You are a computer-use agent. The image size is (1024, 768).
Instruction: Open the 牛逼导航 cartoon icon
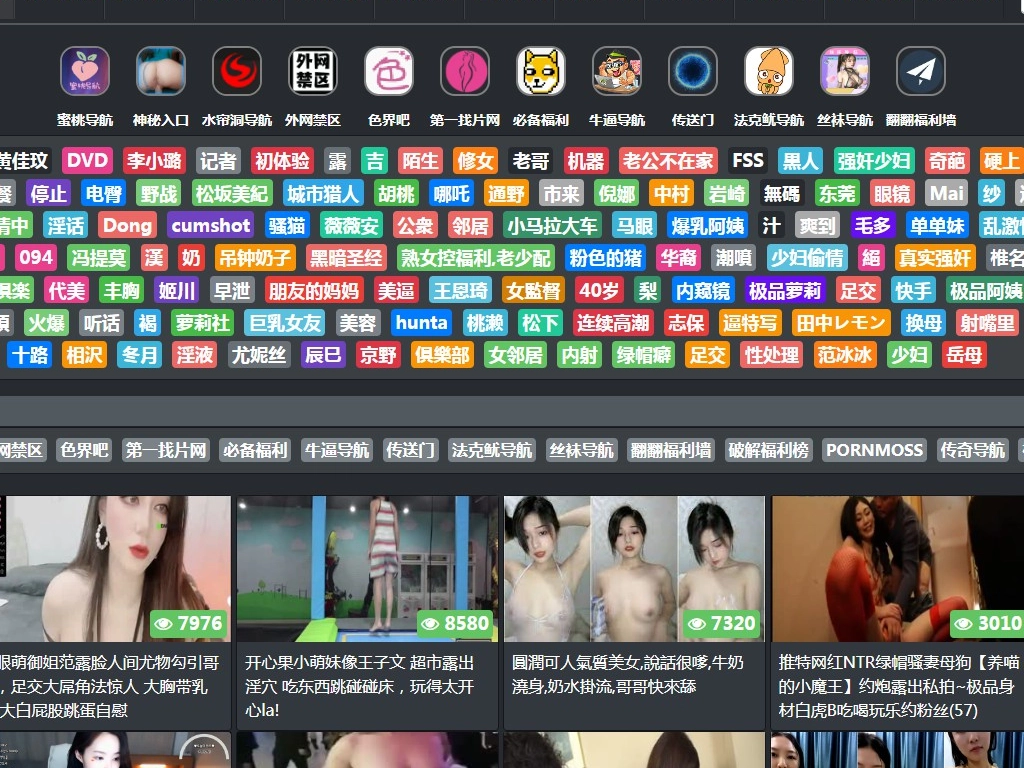[617, 72]
